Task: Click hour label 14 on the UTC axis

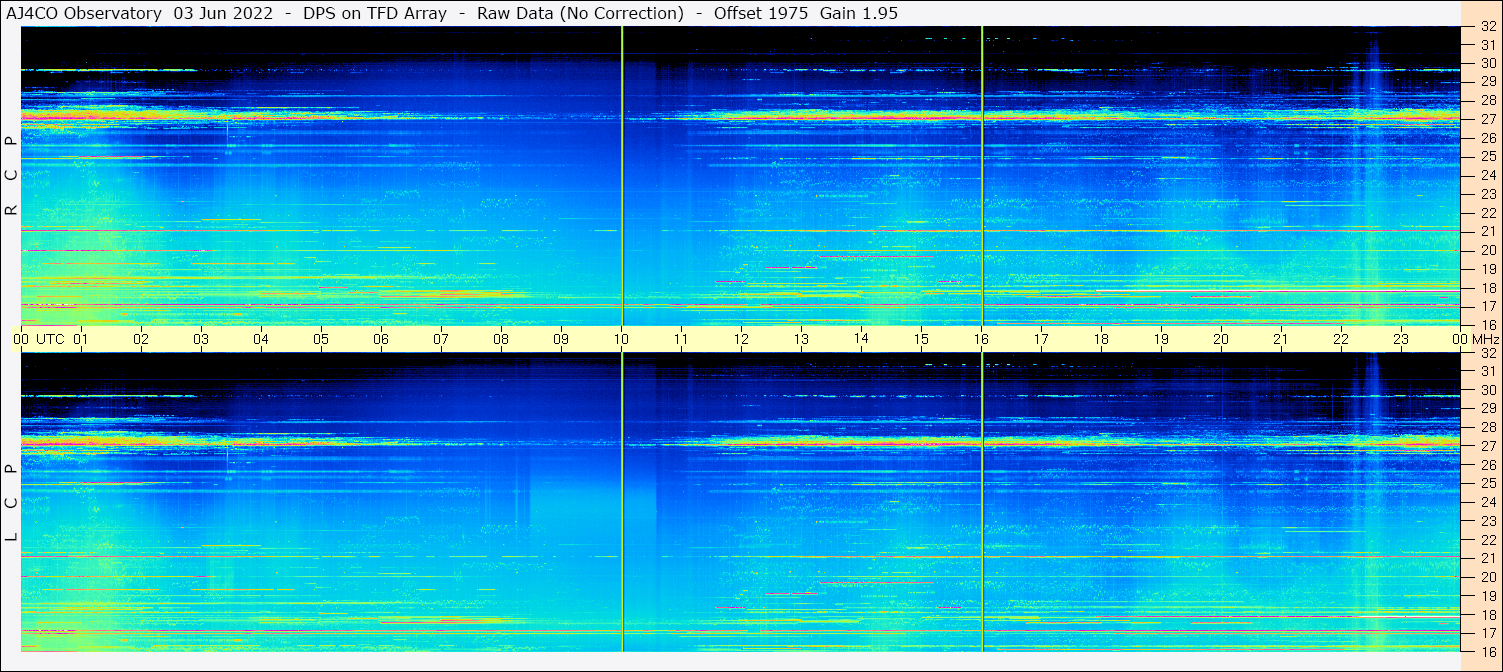Action: tap(861, 339)
